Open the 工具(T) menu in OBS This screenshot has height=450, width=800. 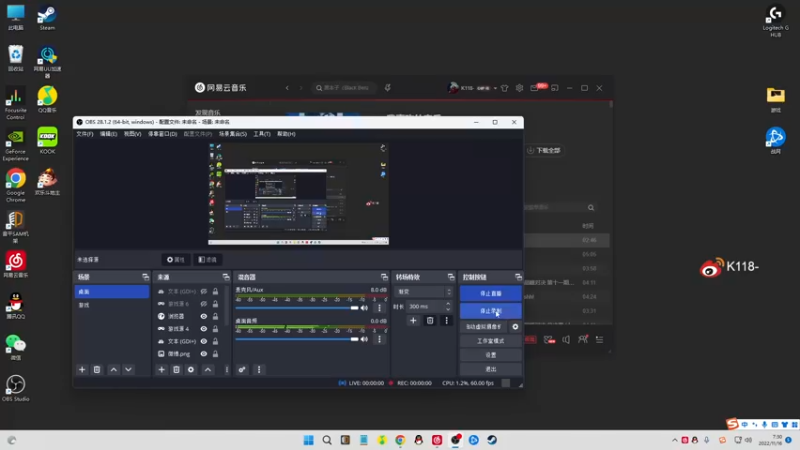262,134
